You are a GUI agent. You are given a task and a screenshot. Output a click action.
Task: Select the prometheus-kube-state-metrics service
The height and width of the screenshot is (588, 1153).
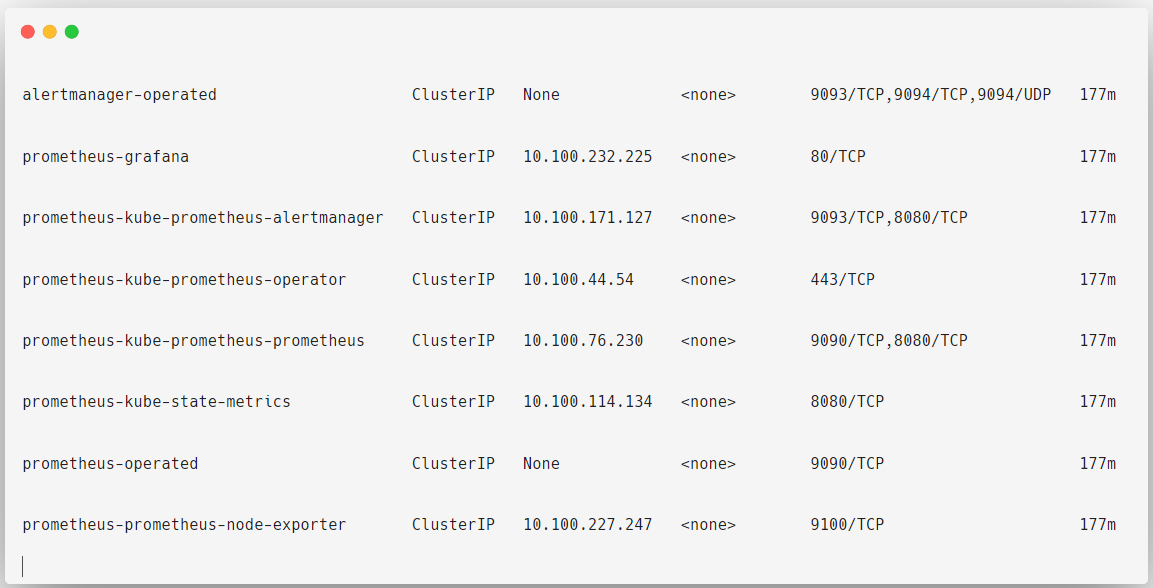[155, 401]
